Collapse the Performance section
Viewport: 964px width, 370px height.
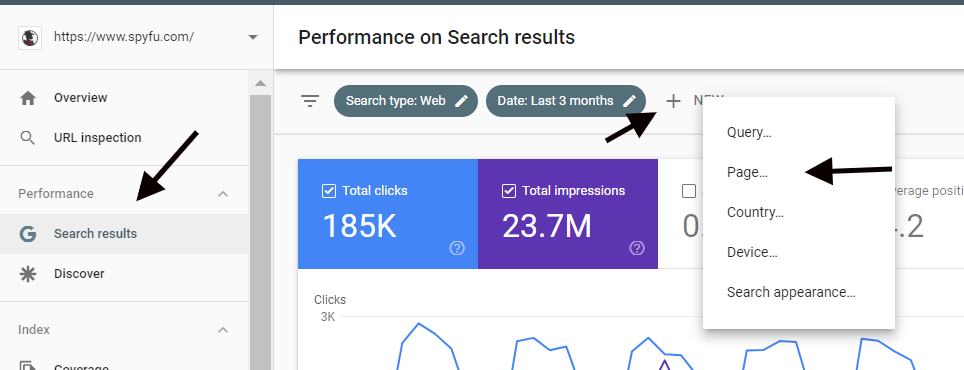pos(223,194)
